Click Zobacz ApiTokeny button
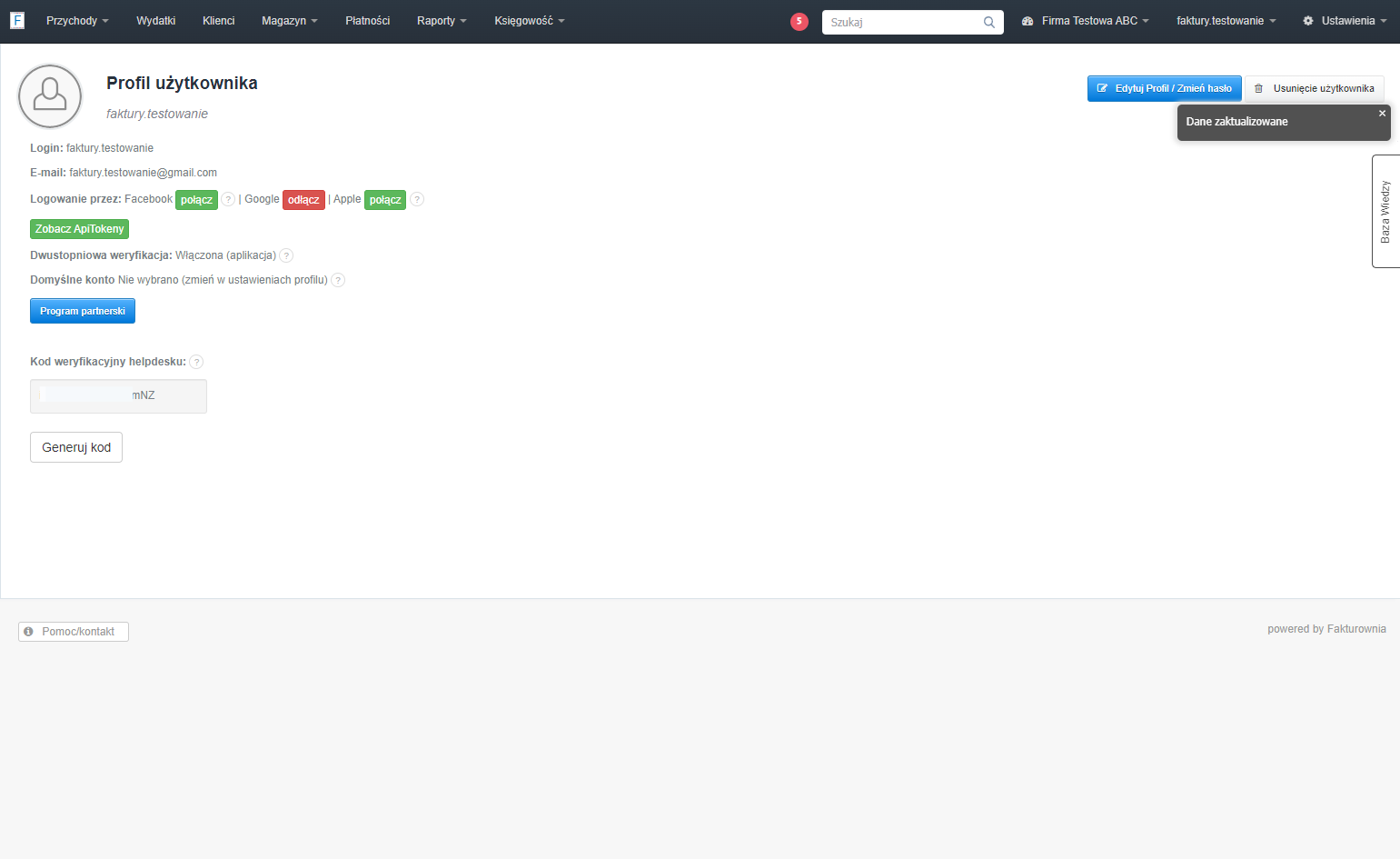 click(79, 229)
